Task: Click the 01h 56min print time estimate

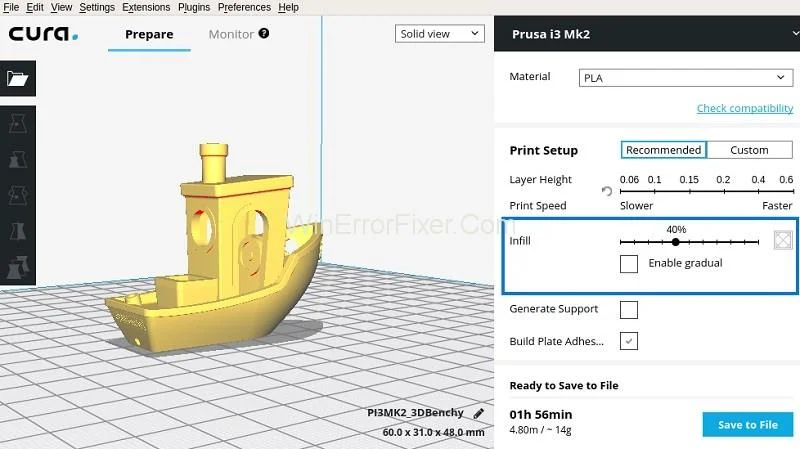Action: coord(541,414)
